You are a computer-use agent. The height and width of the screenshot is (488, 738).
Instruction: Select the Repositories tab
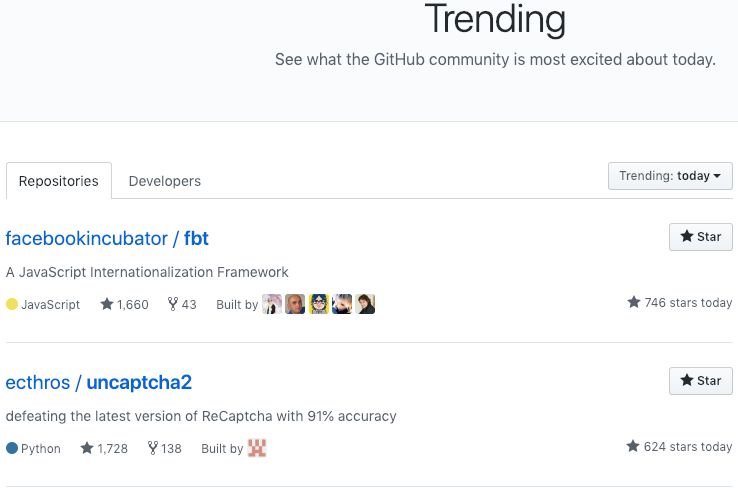tap(59, 181)
